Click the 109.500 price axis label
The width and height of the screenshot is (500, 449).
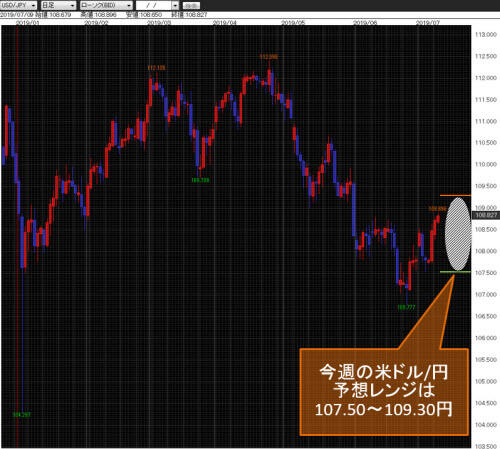pyautogui.click(x=486, y=186)
